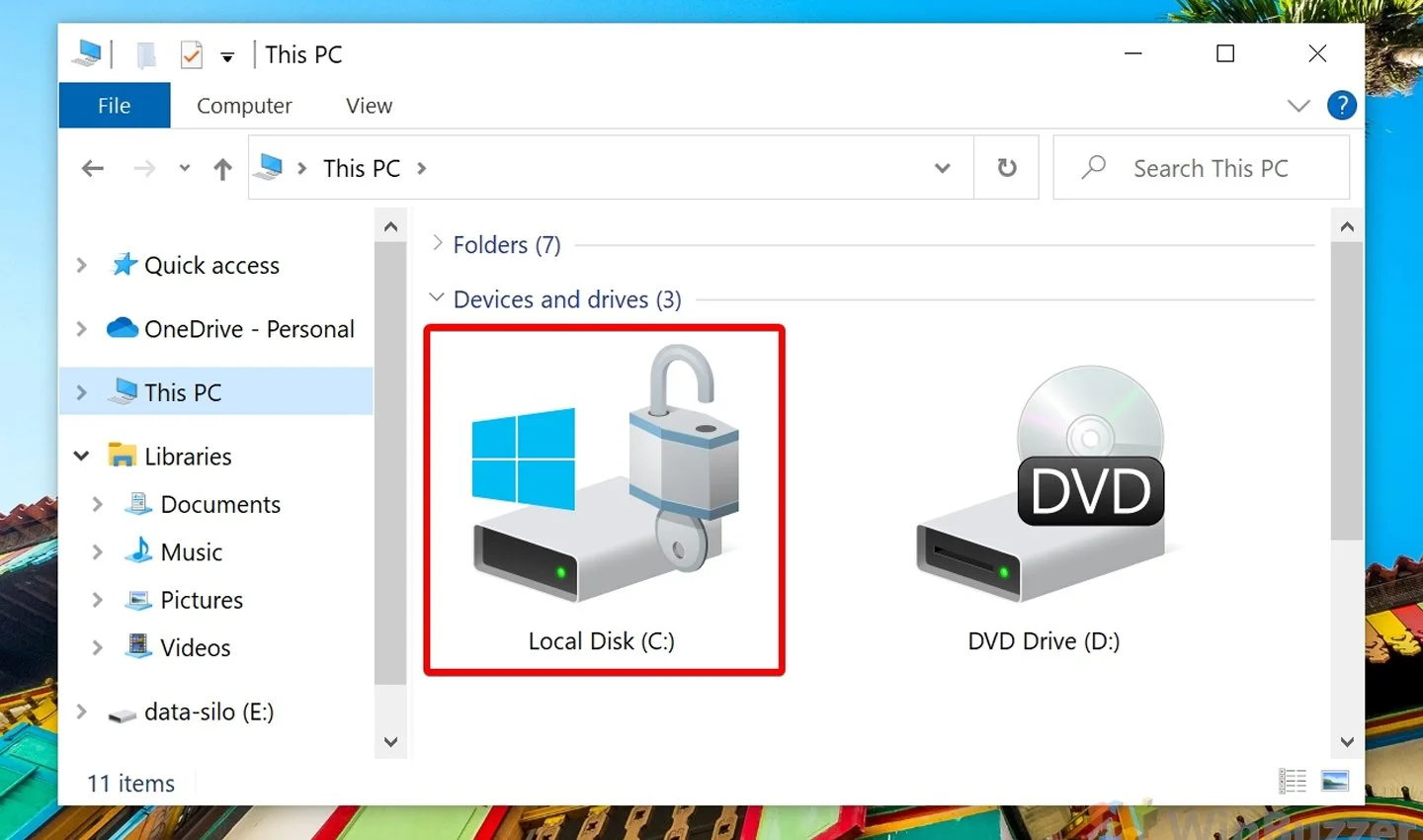This screenshot has width=1423, height=840.
Task: Click the Folders (7) group header text
Action: pyautogui.click(x=507, y=244)
